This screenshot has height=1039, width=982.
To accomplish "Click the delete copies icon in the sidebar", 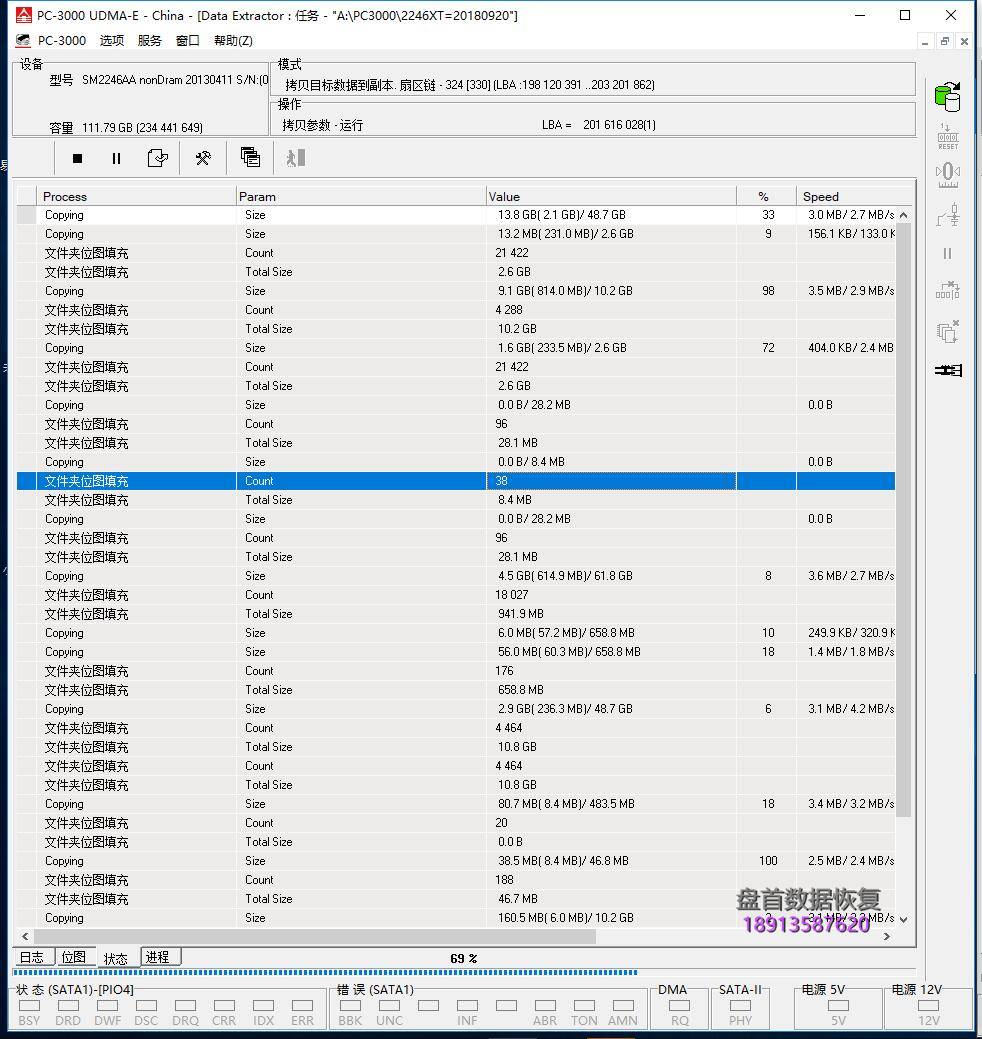I will tap(947, 331).
